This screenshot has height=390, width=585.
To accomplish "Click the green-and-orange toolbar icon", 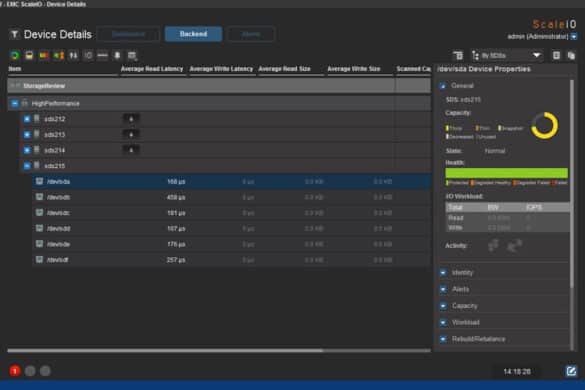I will [59, 56].
